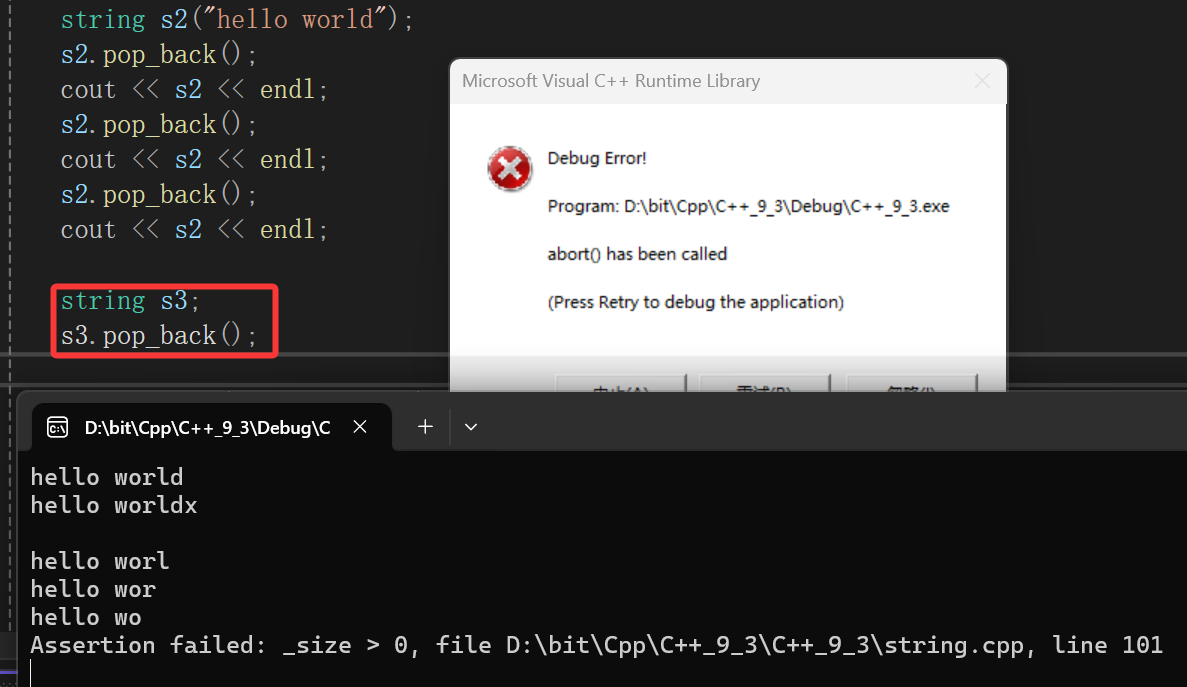Select the D:\bit\Cpp\C++_9_3\Debug\C terminal tab

coord(212,427)
